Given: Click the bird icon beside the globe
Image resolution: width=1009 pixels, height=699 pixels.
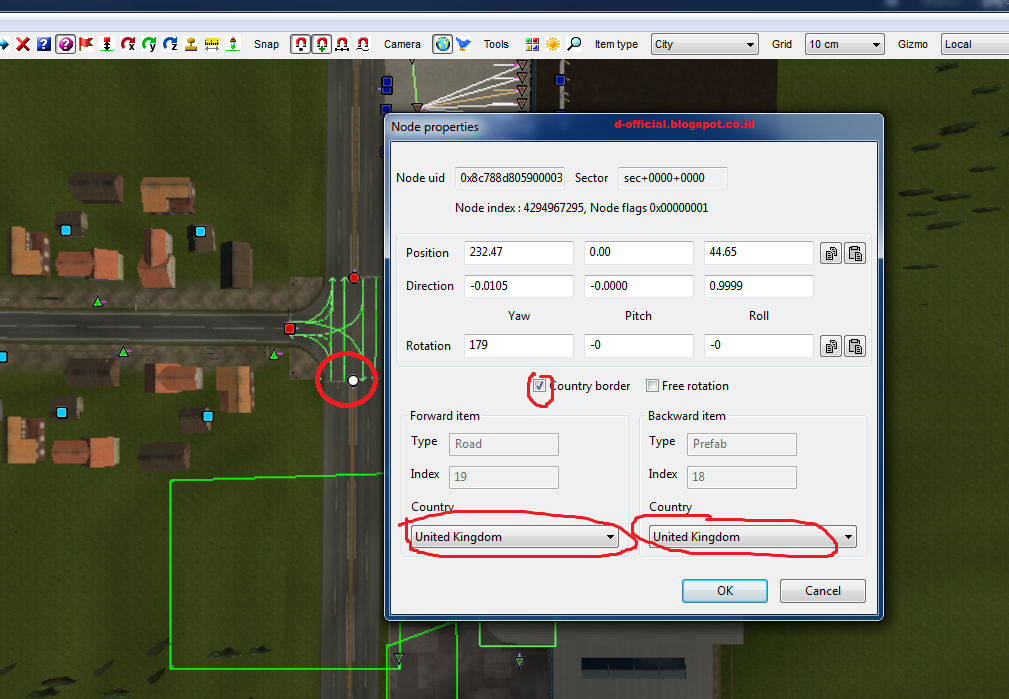Looking at the screenshot, I should click(462, 44).
